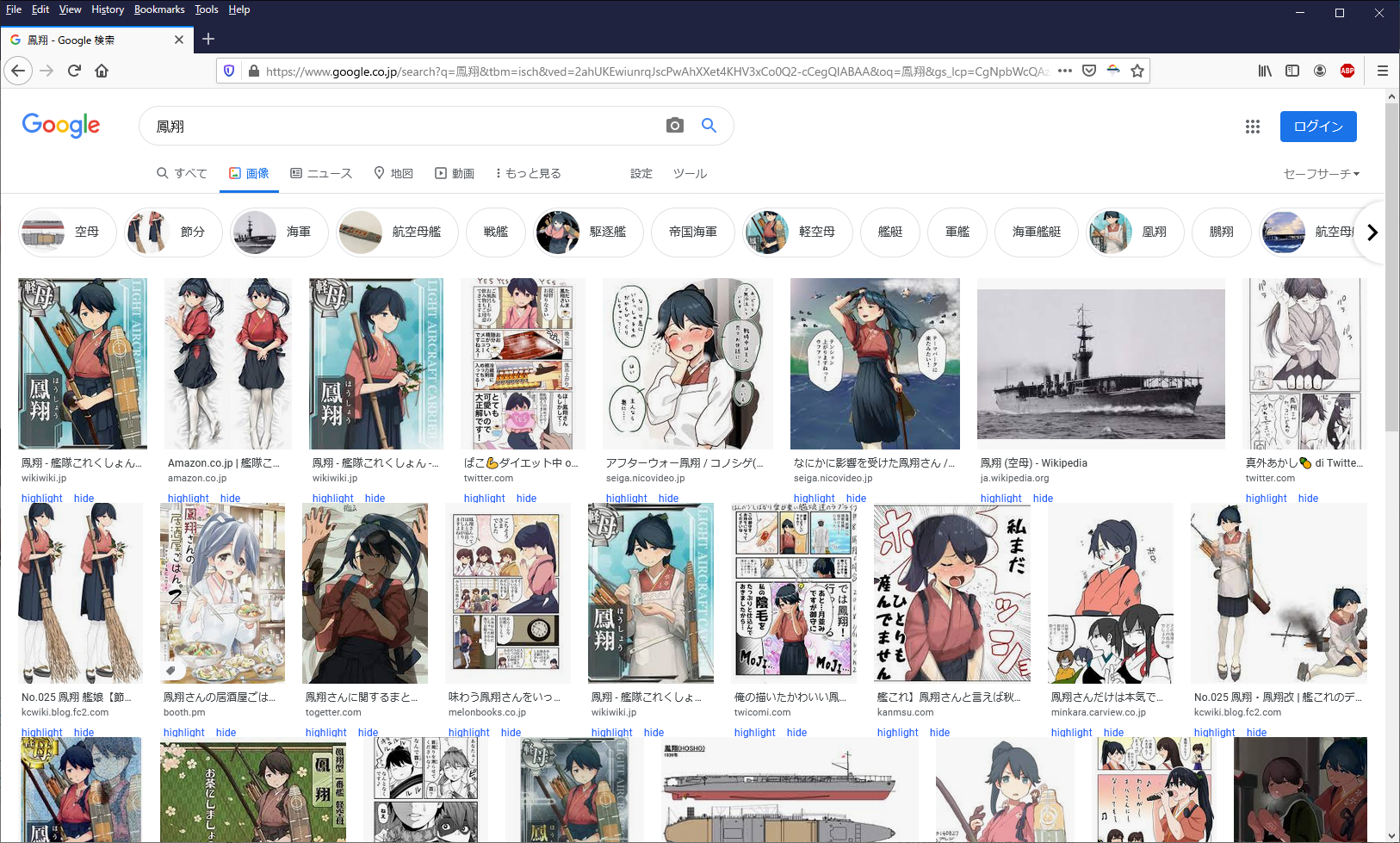Image resolution: width=1400 pixels, height=843 pixels.
Task: Open the Amazon.co.jp image result thumbnail
Action: 228,363
